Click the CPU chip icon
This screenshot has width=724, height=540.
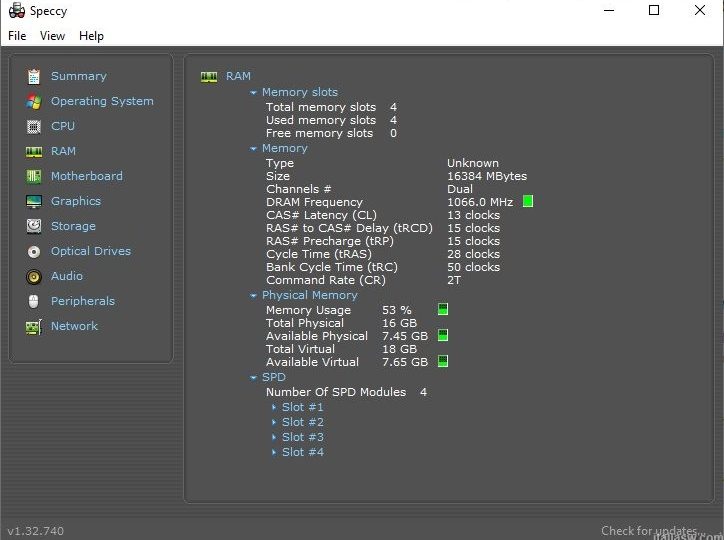[34, 126]
